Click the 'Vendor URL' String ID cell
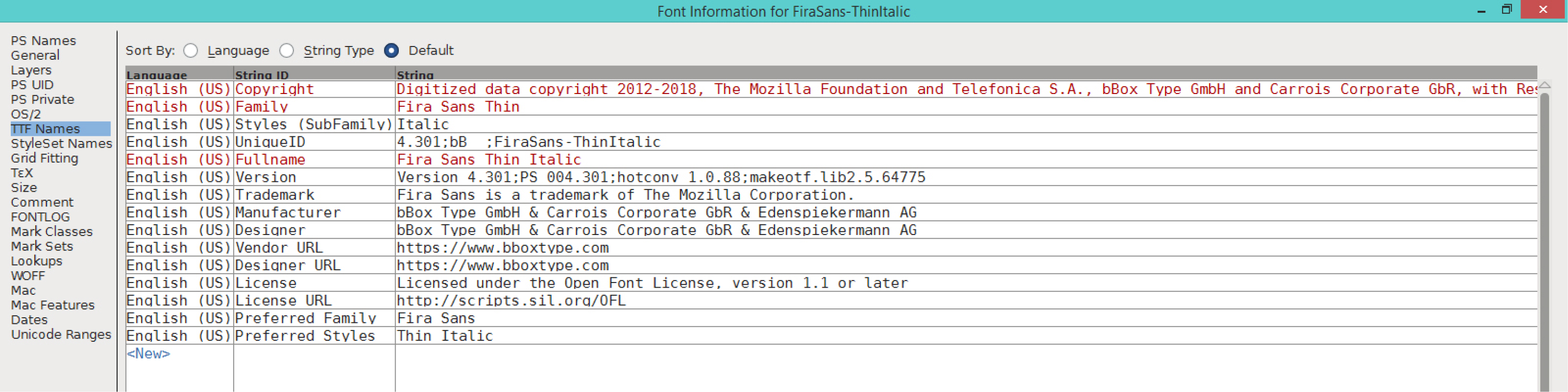1568x392 pixels. point(315,248)
